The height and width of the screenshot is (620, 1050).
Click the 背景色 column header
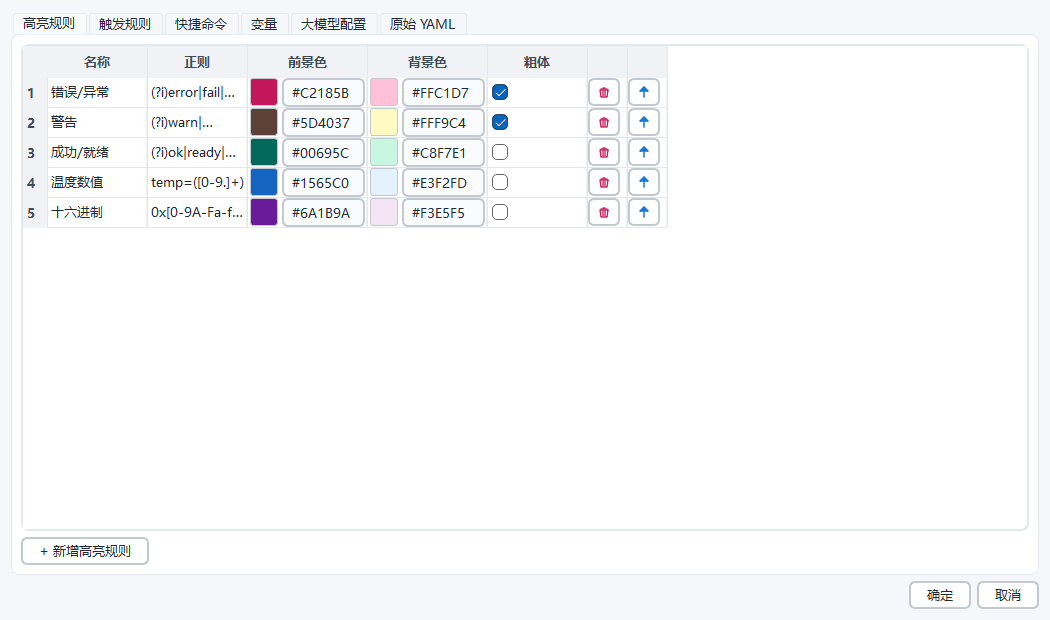[x=427, y=62]
